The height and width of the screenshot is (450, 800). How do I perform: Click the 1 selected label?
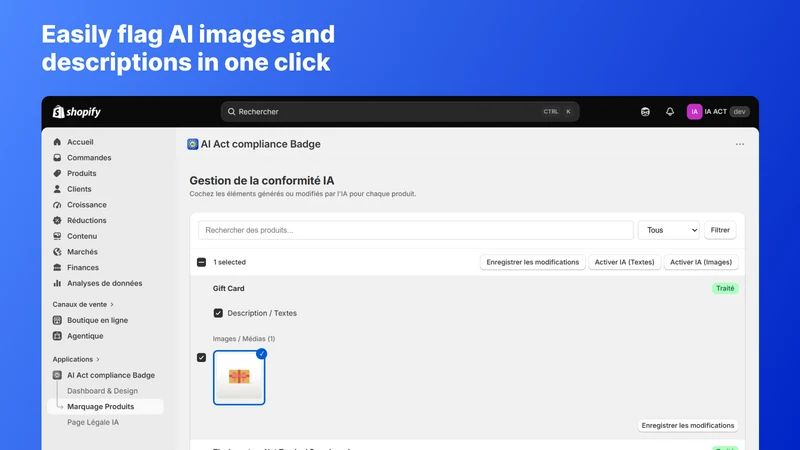(230, 262)
